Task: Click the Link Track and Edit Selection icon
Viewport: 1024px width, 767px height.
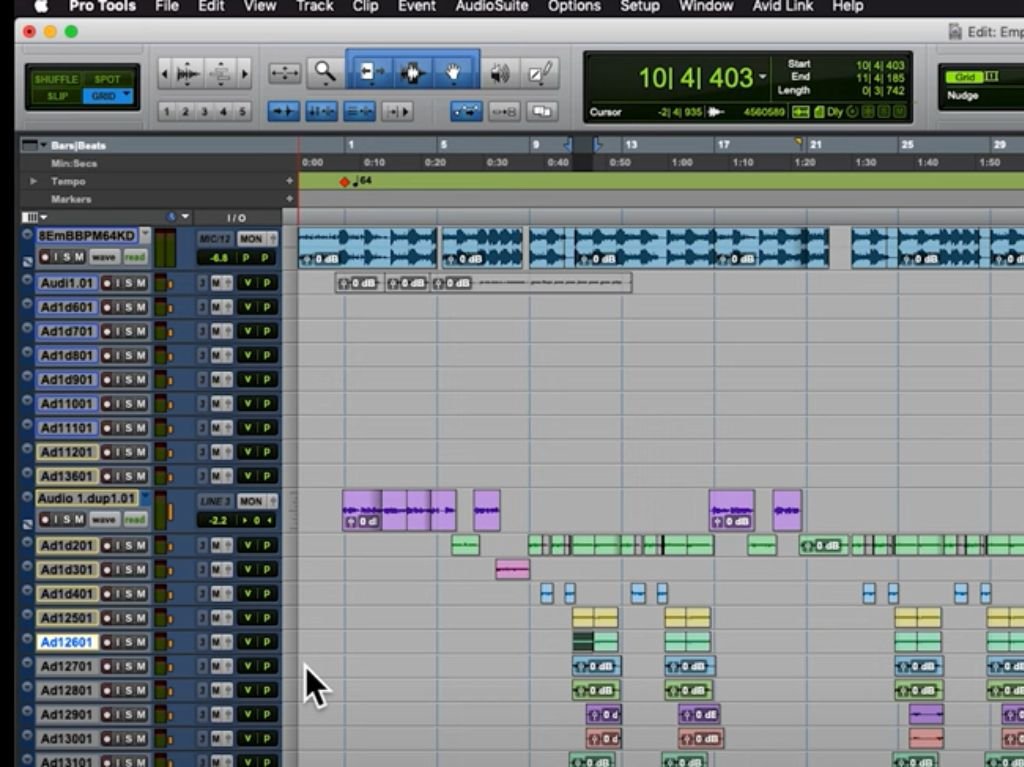Action: pos(360,112)
